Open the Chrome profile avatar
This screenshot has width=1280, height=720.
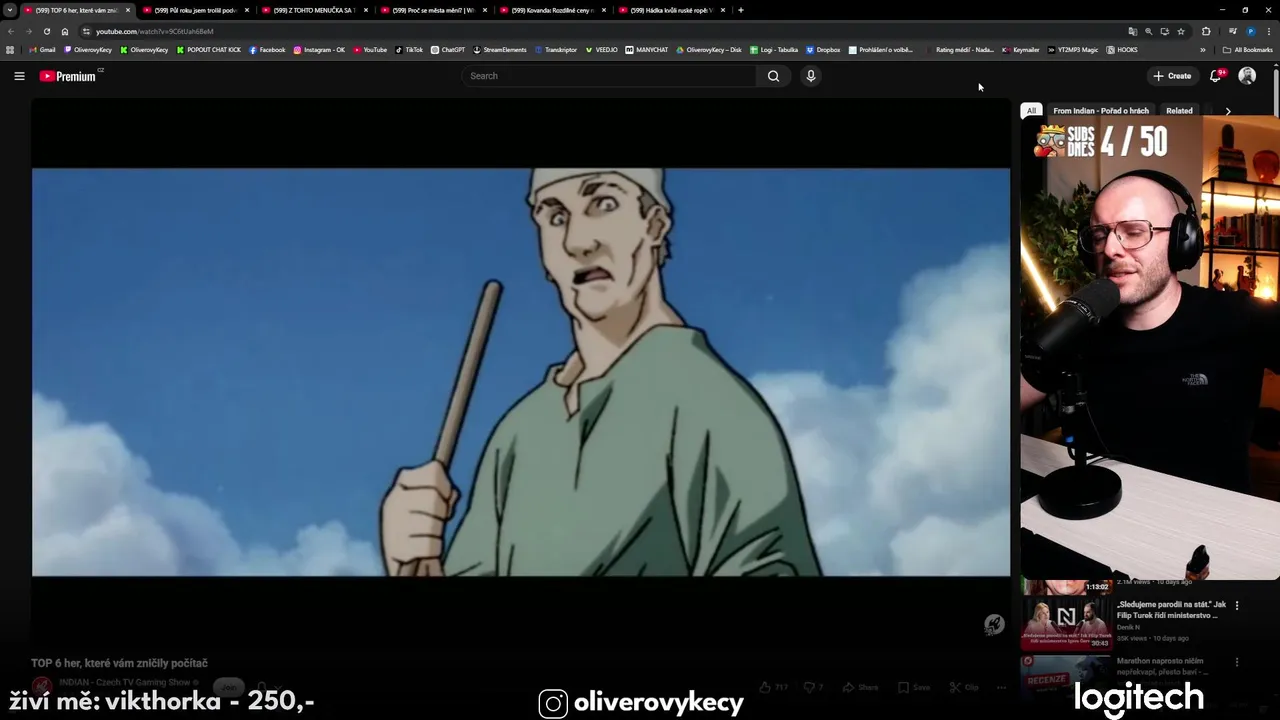tap(1251, 31)
